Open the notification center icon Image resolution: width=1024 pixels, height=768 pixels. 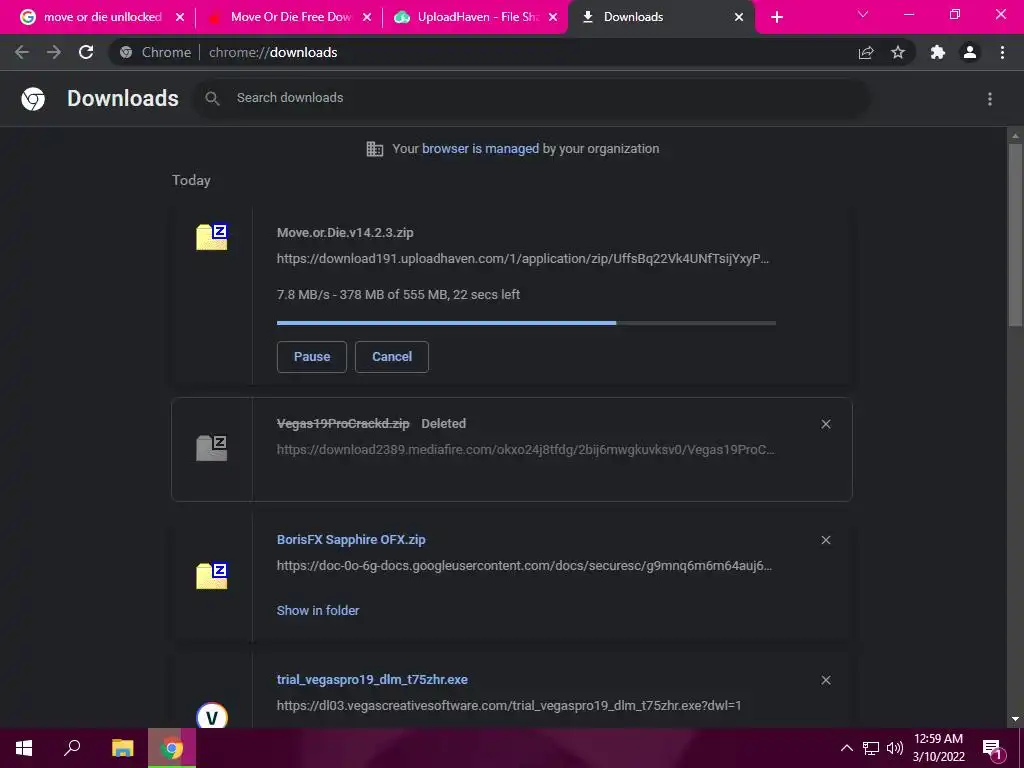[992, 748]
